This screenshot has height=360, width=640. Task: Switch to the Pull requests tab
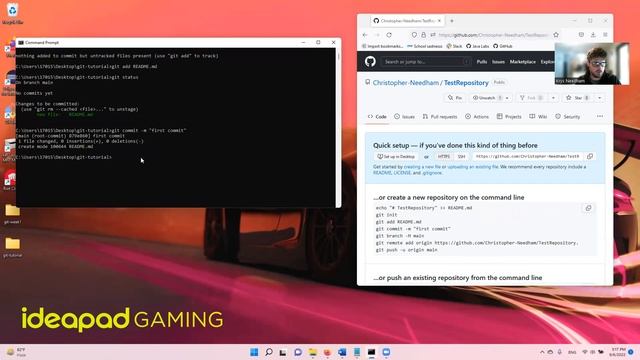(440, 117)
